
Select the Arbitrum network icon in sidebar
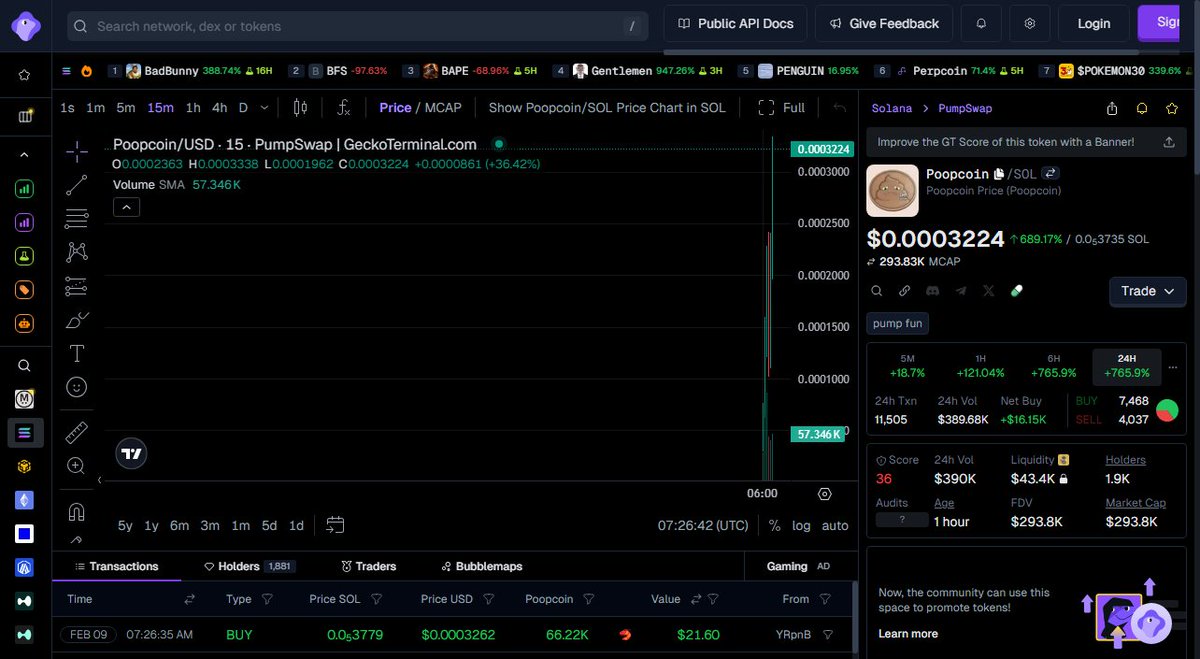coord(25,567)
